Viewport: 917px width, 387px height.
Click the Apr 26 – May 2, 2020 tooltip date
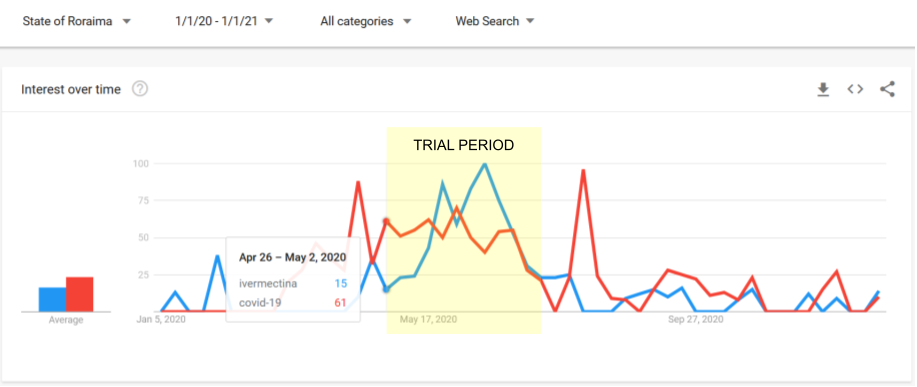[292, 257]
